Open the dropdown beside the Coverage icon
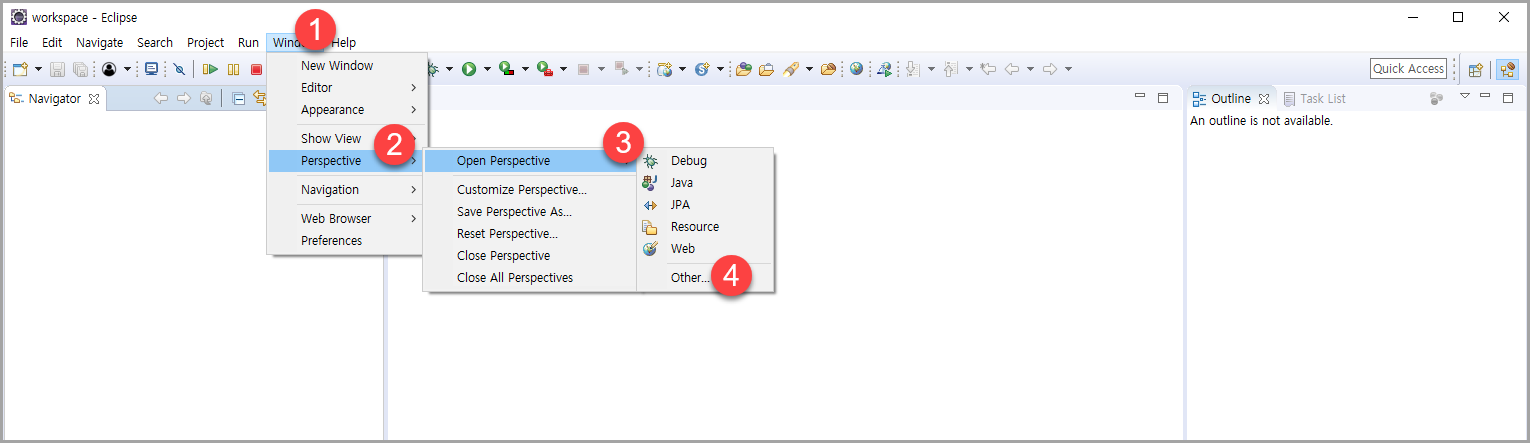Viewport: 1530px width, 443px height. coord(525,69)
